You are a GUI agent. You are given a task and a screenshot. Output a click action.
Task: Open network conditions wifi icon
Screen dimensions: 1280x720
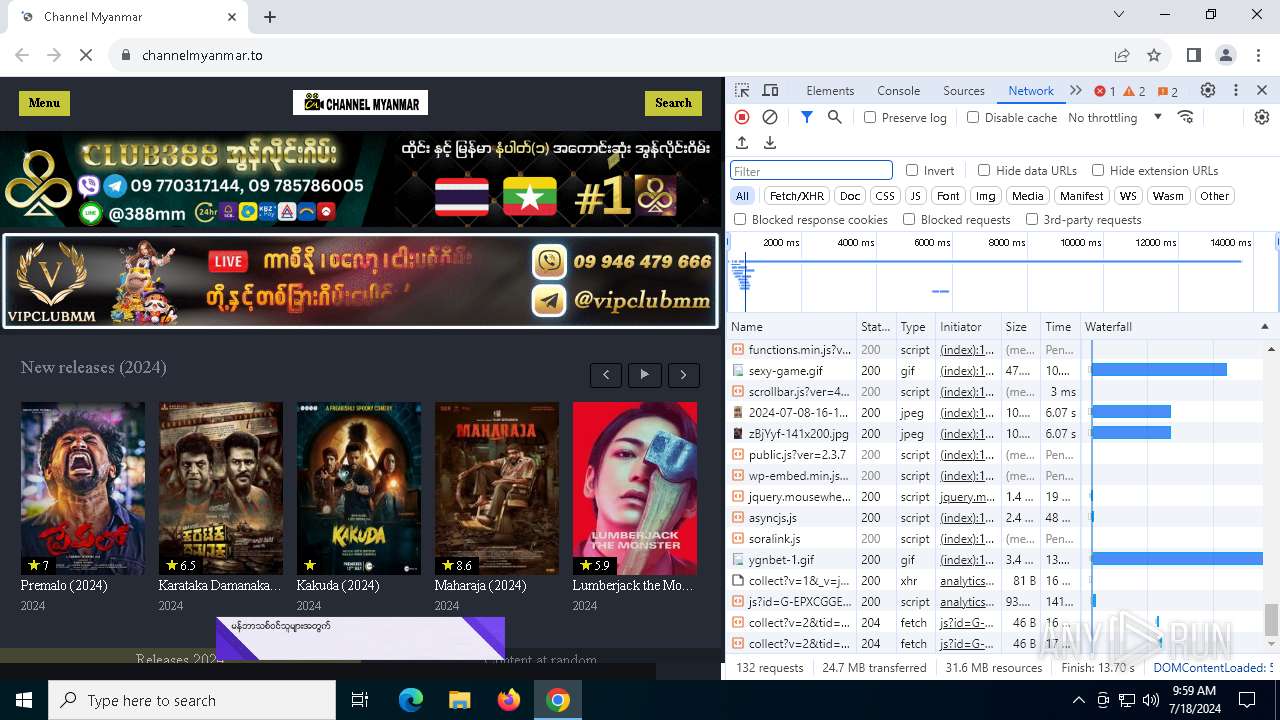(1186, 117)
